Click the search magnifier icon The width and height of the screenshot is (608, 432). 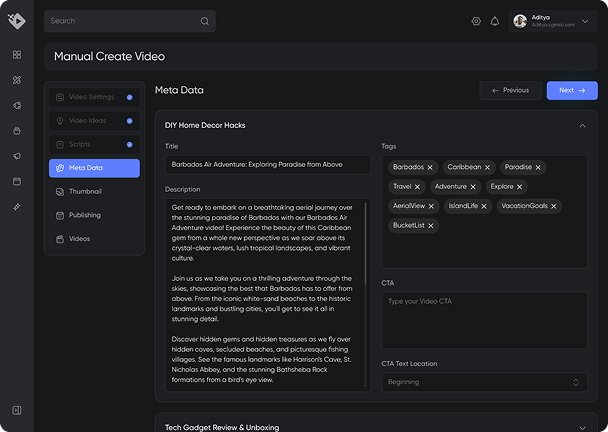[204, 21]
